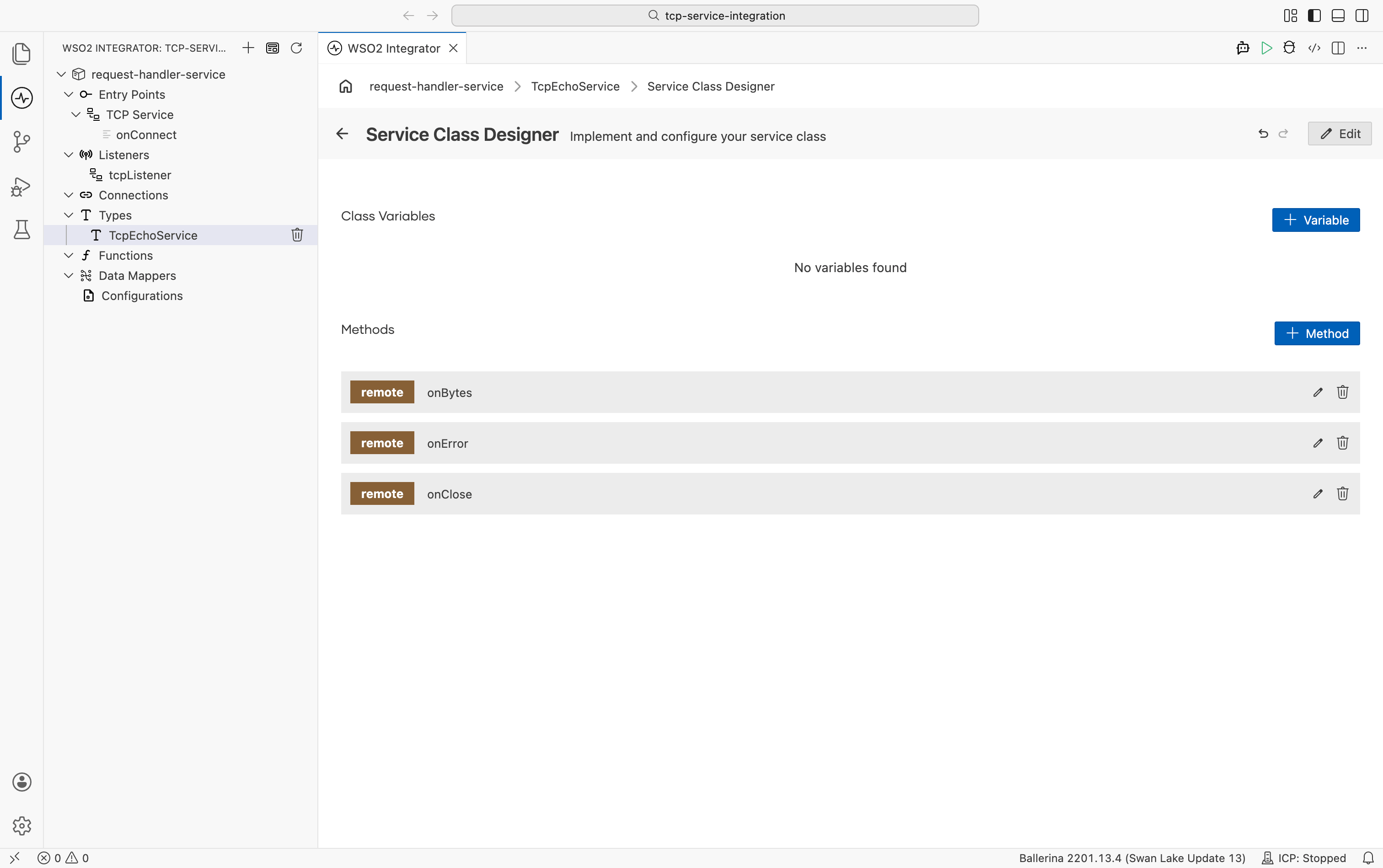This screenshot has width=1383, height=868.
Task: Collapse the Entry Points section
Action: tap(68, 94)
